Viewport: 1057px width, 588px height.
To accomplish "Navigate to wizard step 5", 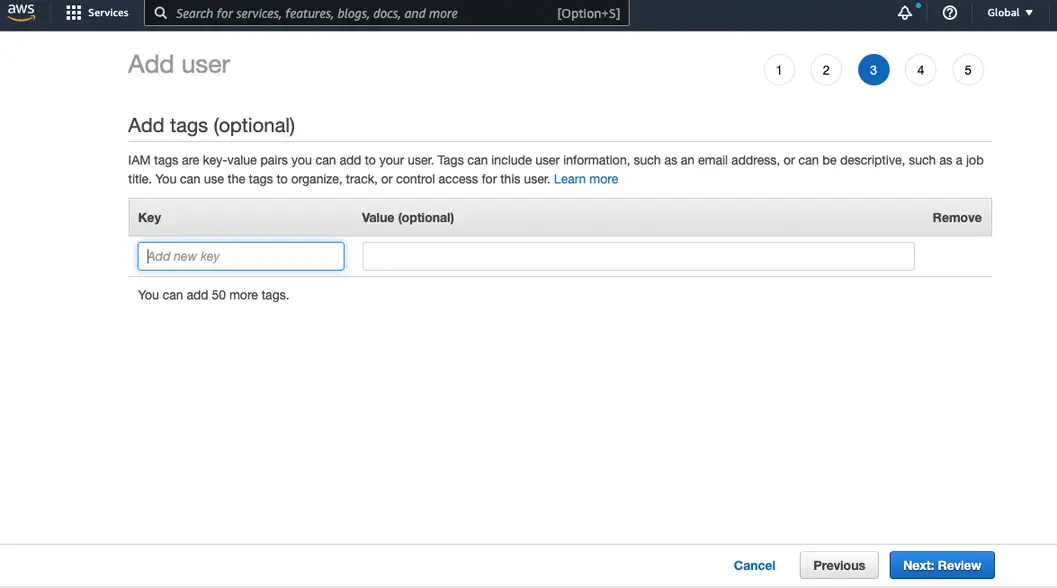I will pyautogui.click(x=967, y=70).
